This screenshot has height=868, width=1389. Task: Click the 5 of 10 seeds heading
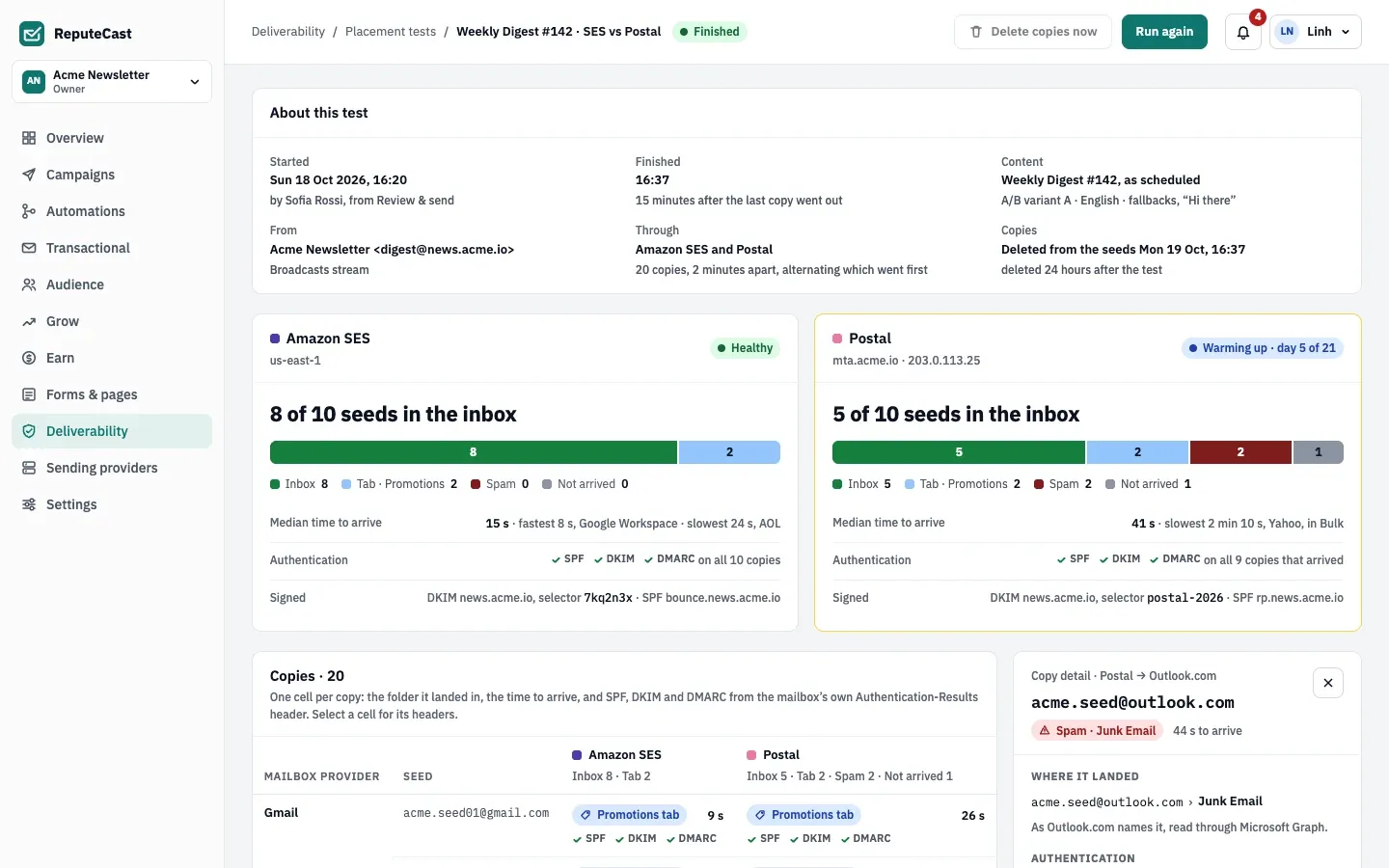(x=956, y=414)
